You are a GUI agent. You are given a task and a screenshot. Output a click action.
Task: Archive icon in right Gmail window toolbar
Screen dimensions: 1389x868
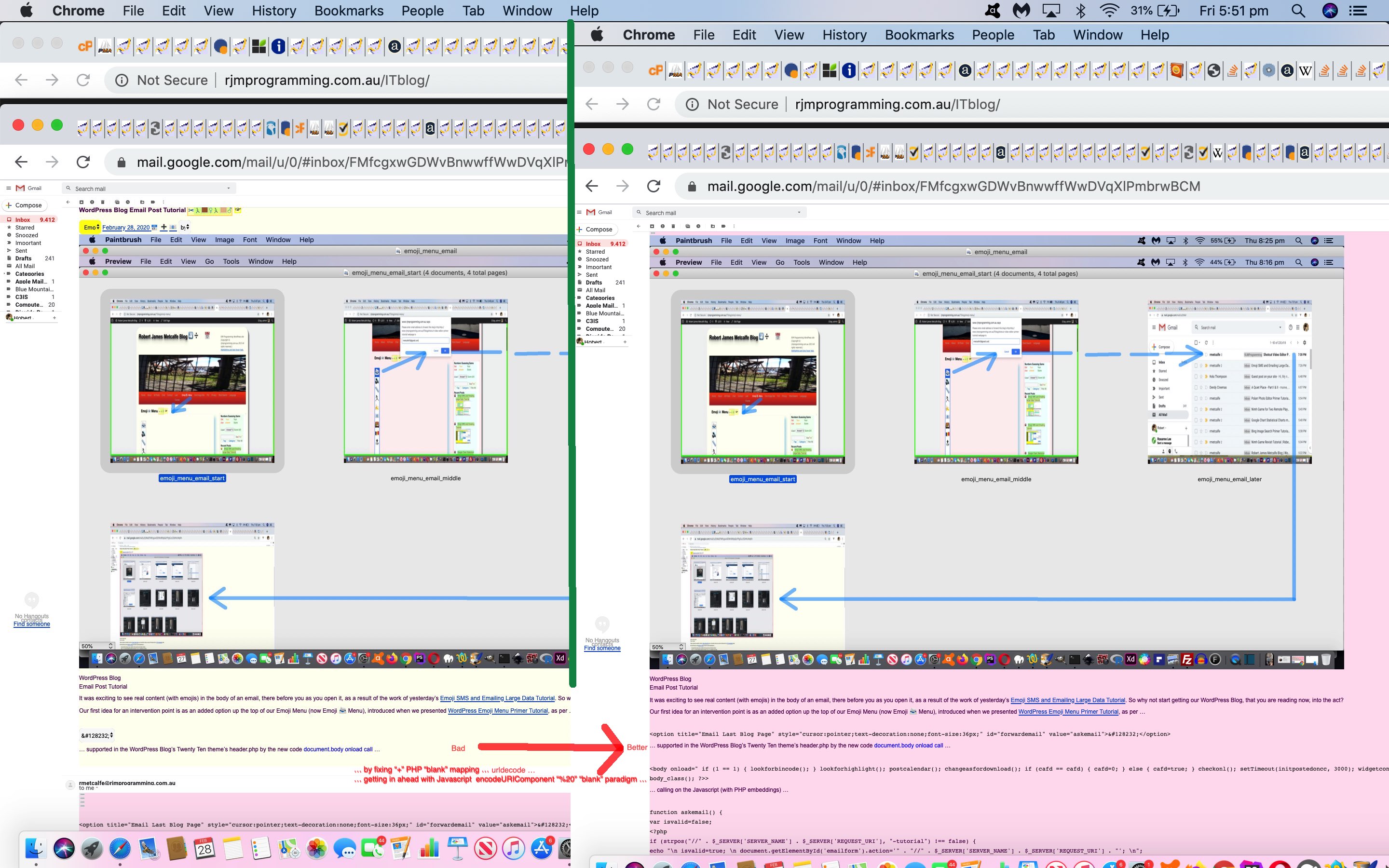(652, 226)
